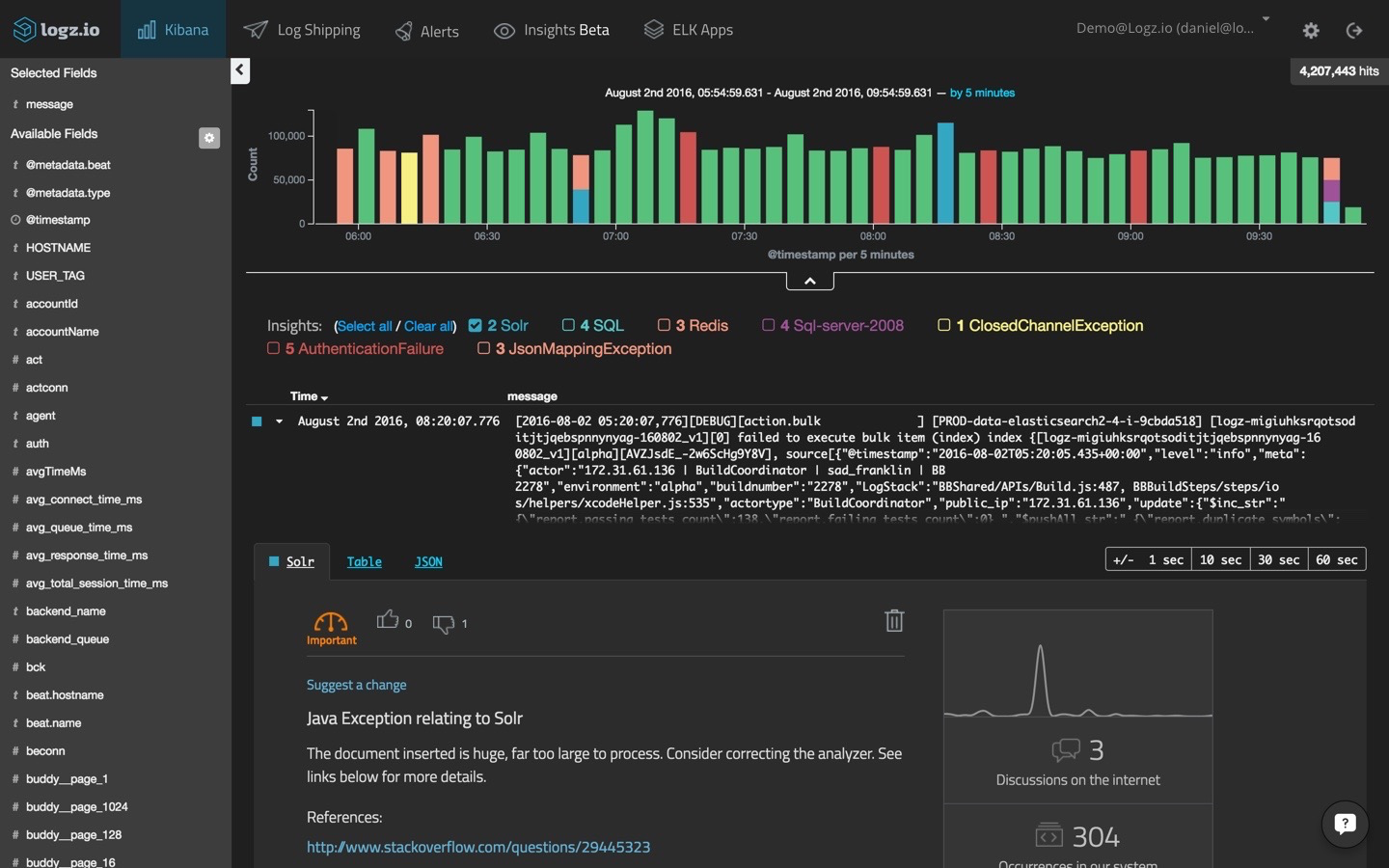Switch to the Solr tab

coord(291,561)
